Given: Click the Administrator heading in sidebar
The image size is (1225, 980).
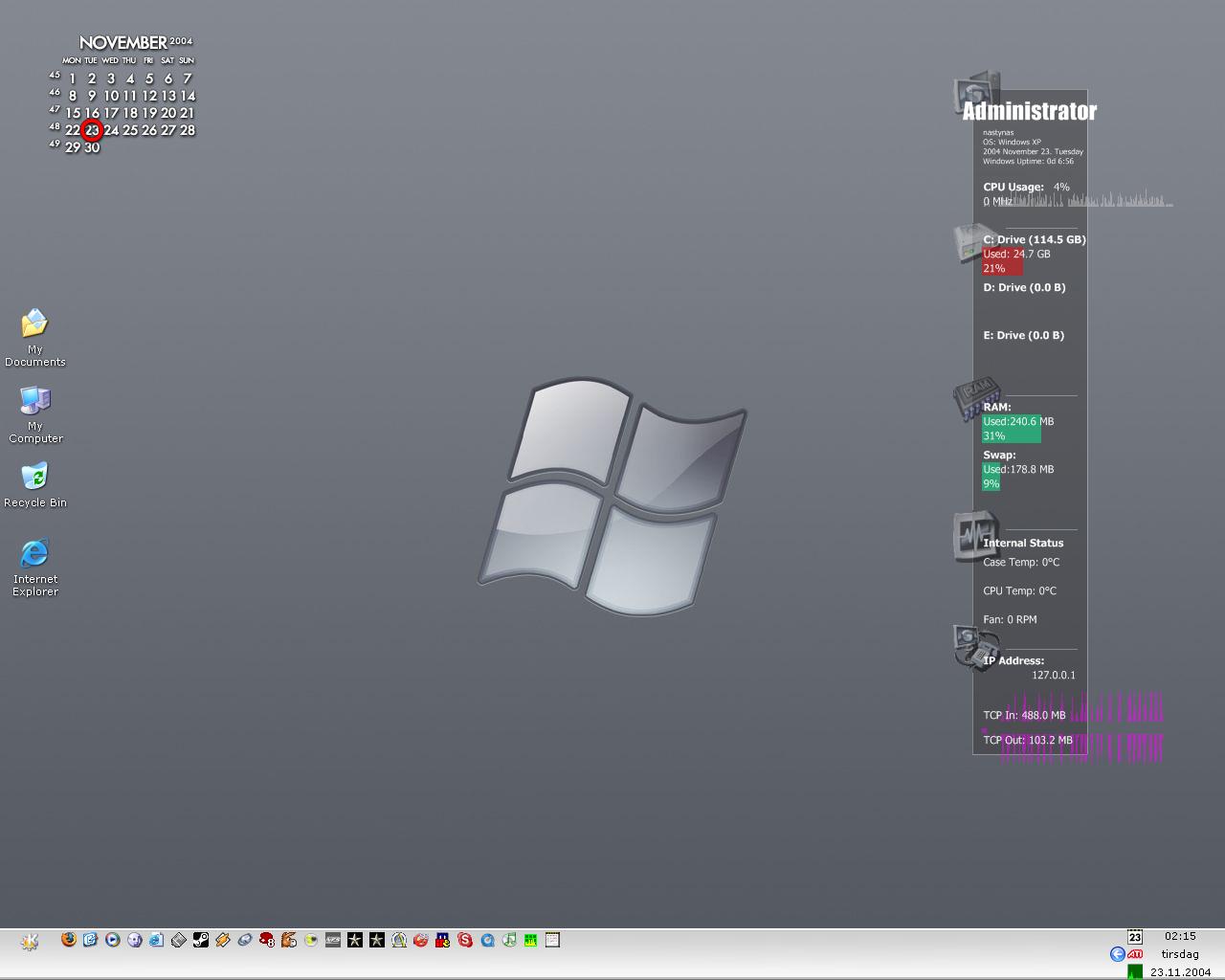Looking at the screenshot, I should 1029,111.
